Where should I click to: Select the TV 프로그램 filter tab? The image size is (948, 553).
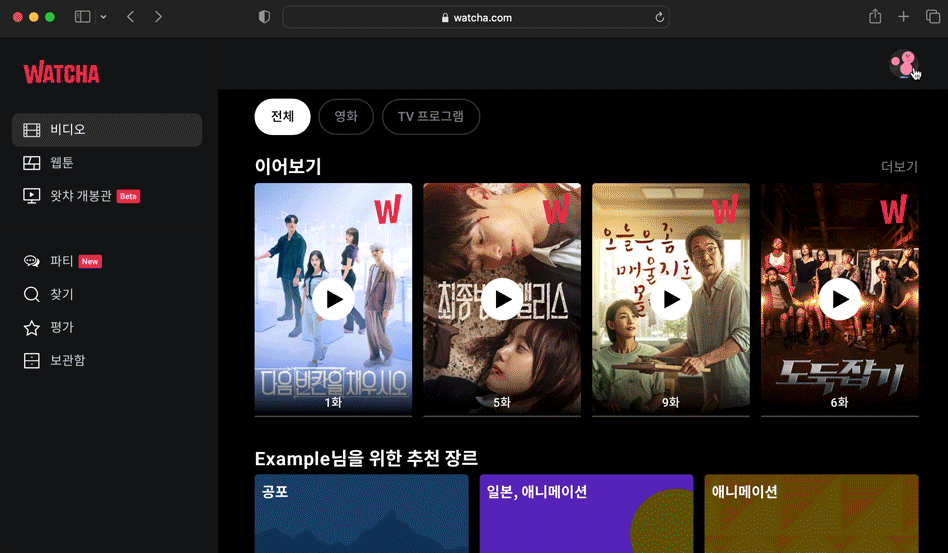point(430,117)
